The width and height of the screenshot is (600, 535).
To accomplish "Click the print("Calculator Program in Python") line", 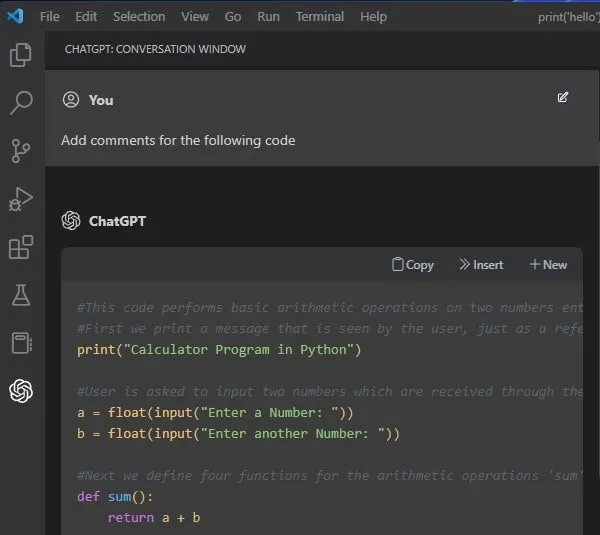I will pos(219,350).
